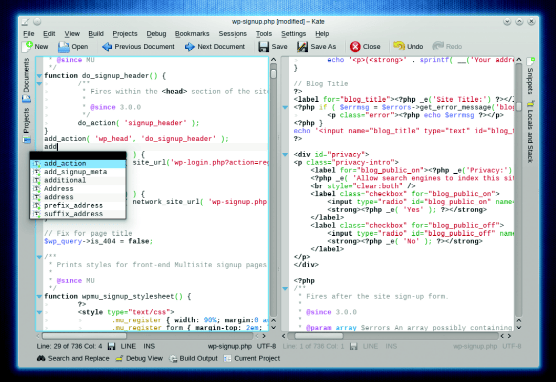This screenshot has height=382, width=556.
Task: Toggle LINE selection mode in left status bar
Action: pyautogui.click(x=128, y=346)
